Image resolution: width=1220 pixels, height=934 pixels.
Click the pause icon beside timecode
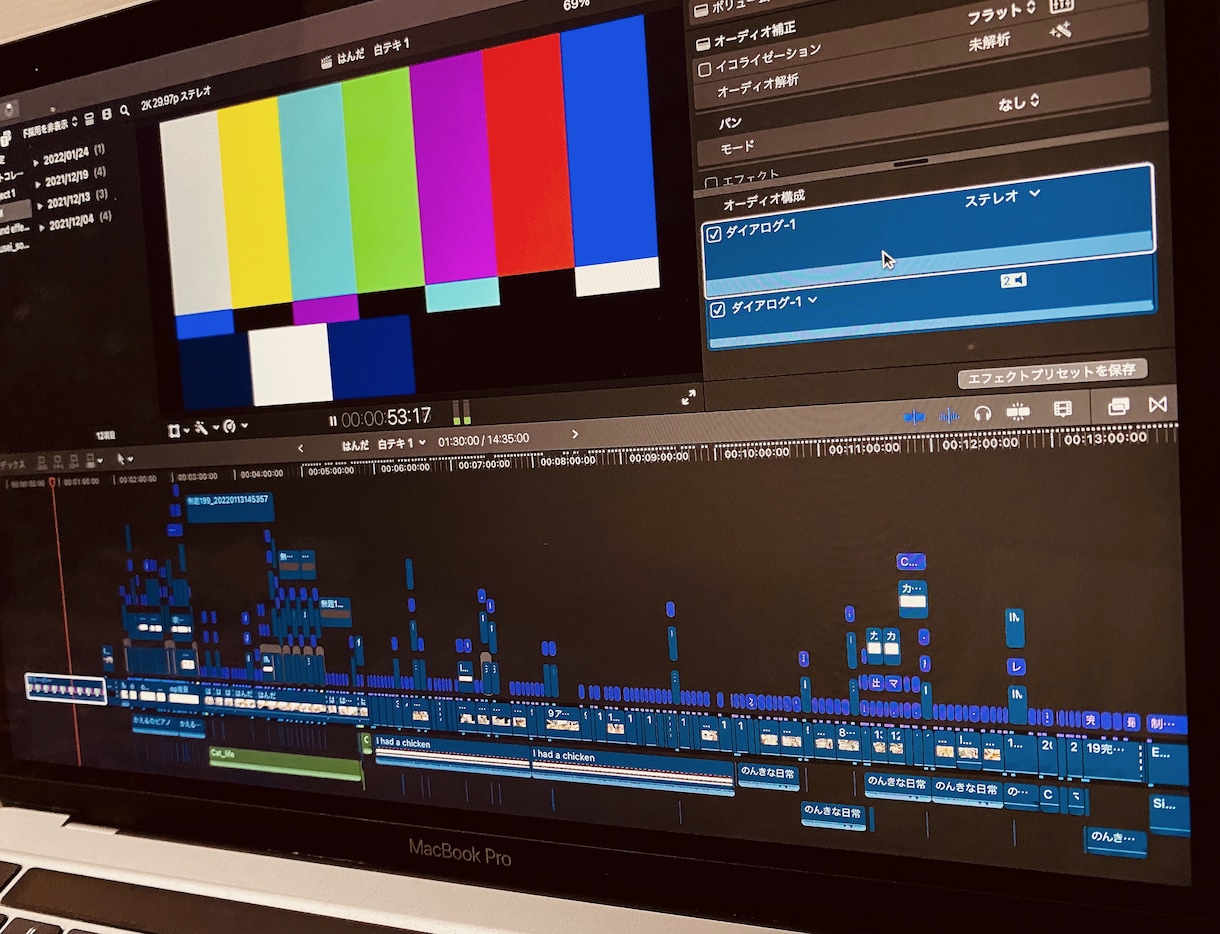[x=332, y=420]
